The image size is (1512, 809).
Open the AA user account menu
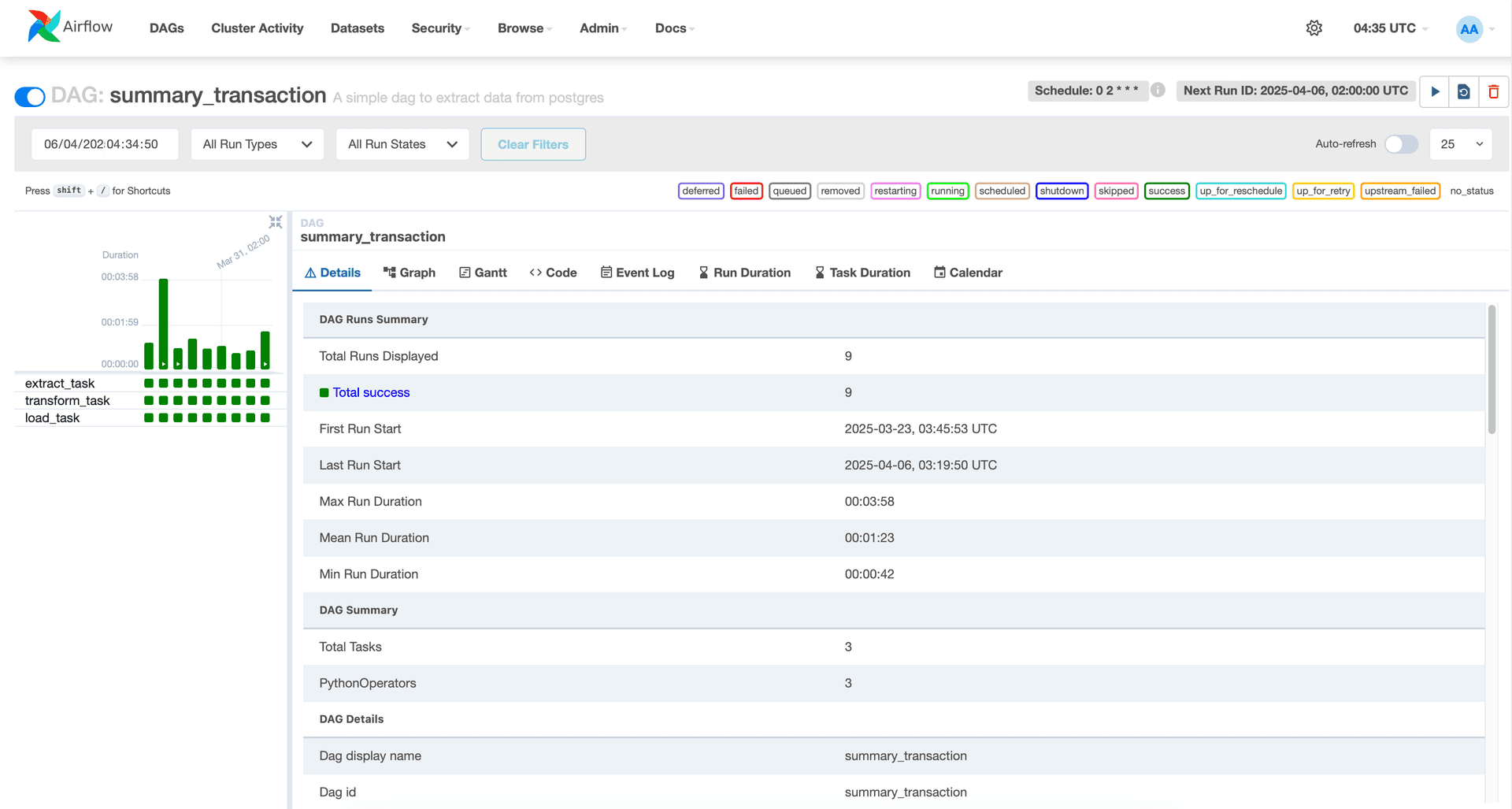coord(1469,29)
